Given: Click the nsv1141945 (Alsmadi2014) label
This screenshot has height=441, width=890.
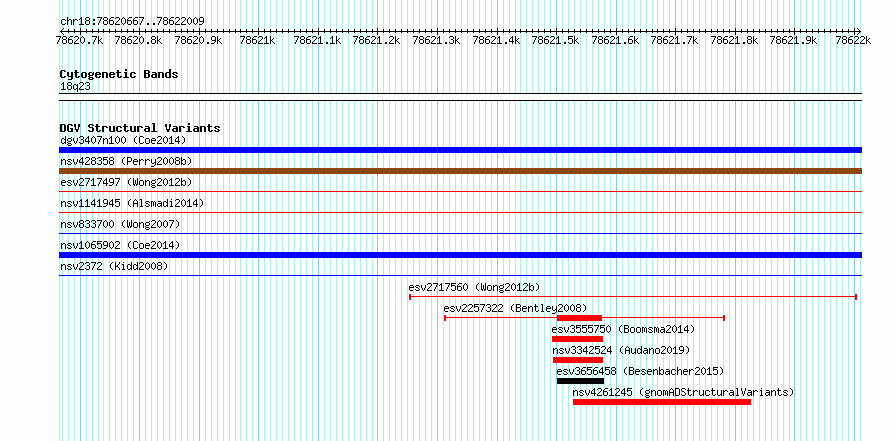Looking at the screenshot, I should [x=132, y=203].
